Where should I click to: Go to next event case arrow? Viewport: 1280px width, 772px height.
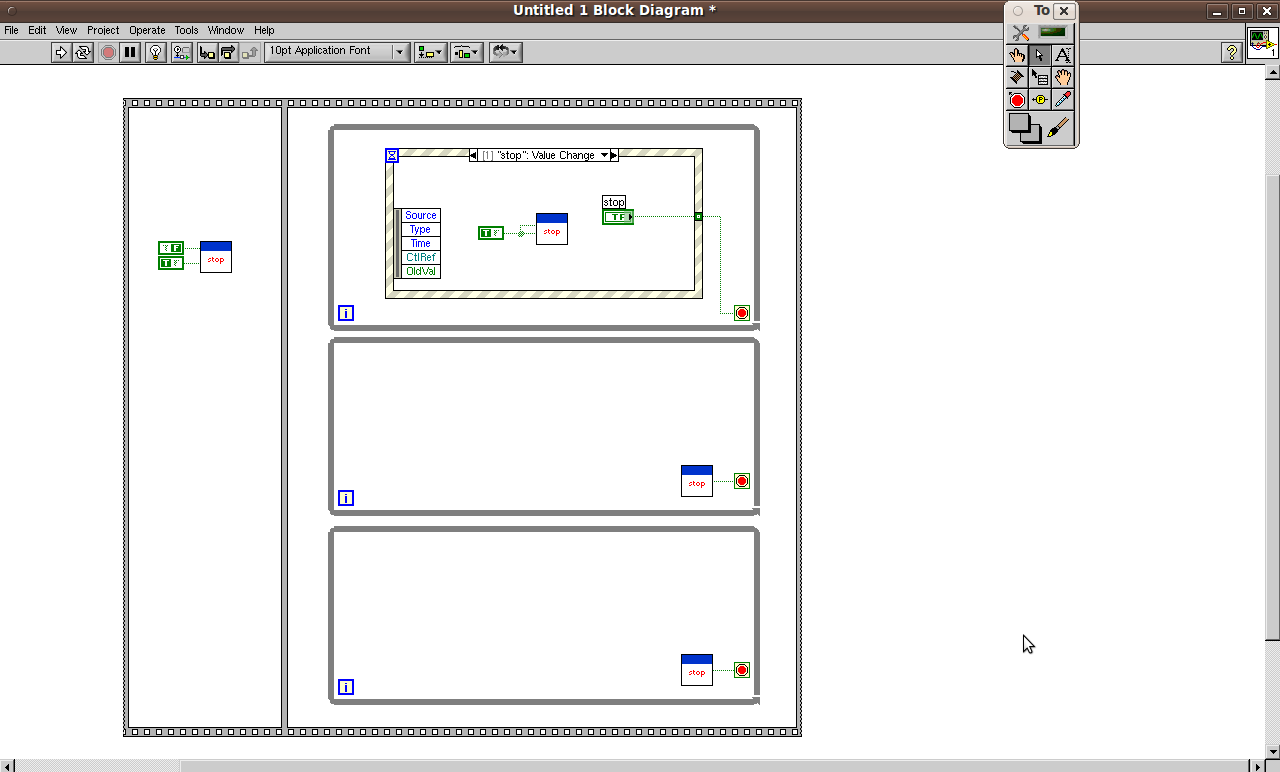pyautogui.click(x=614, y=155)
